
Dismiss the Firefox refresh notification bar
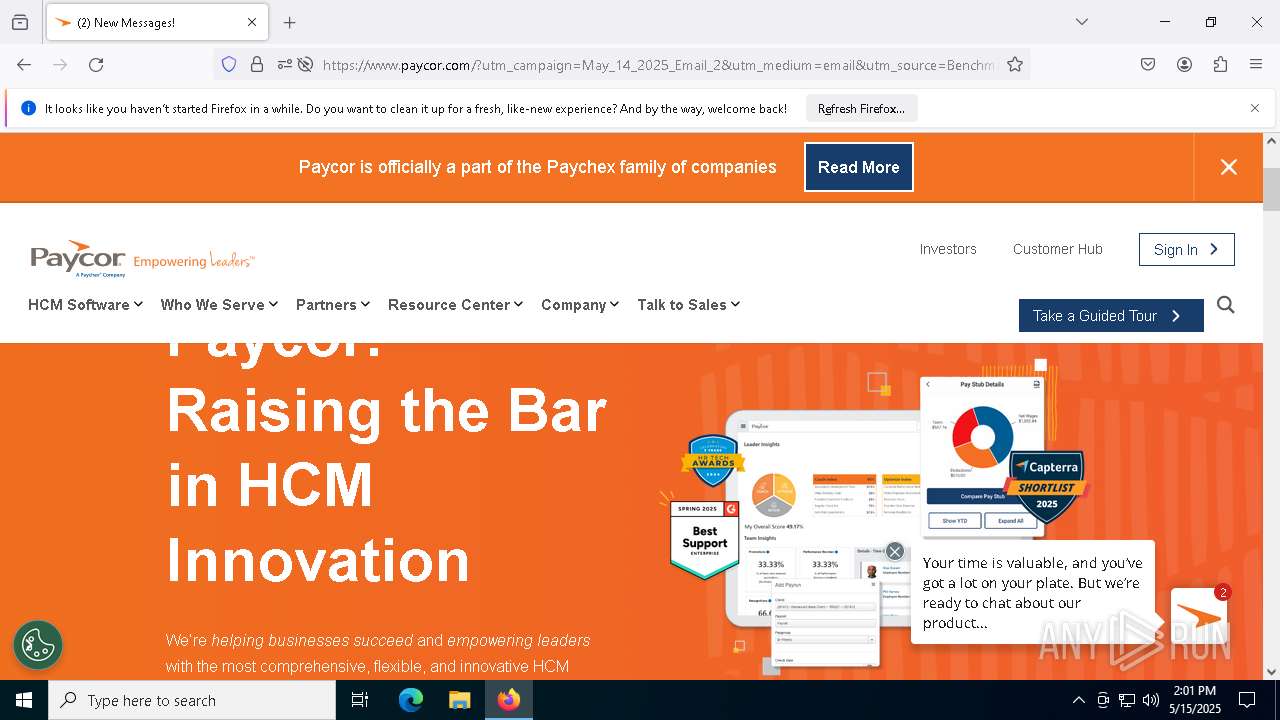point(1255,108)
